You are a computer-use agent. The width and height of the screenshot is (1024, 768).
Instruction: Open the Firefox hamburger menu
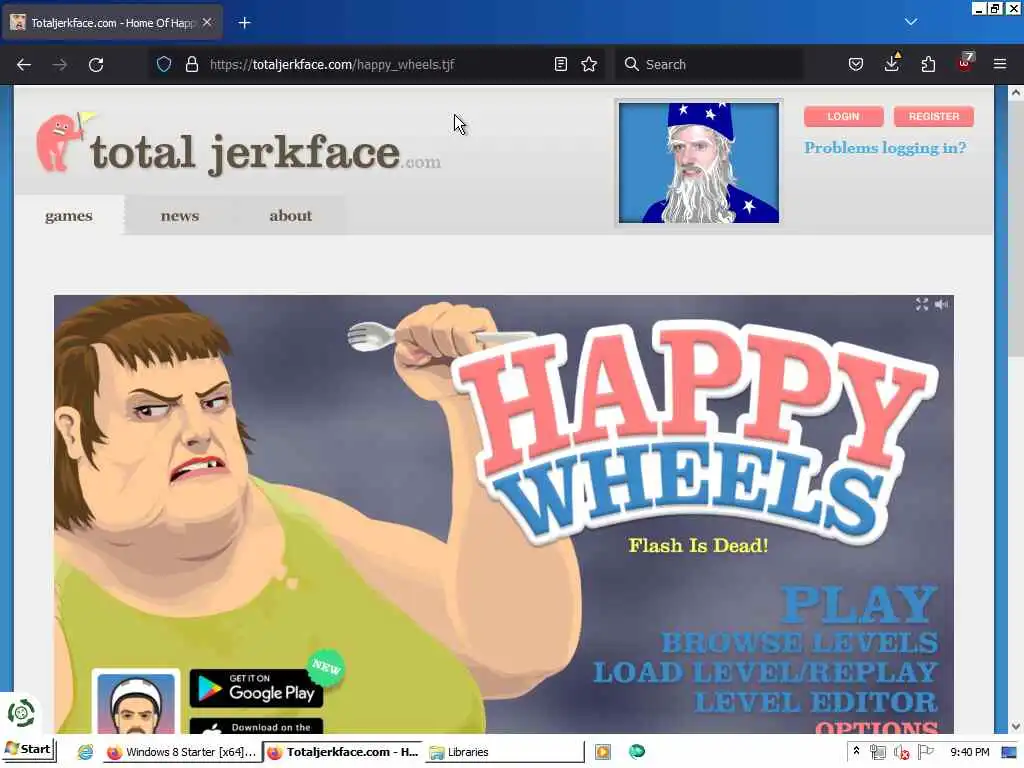tap(999, 64)
